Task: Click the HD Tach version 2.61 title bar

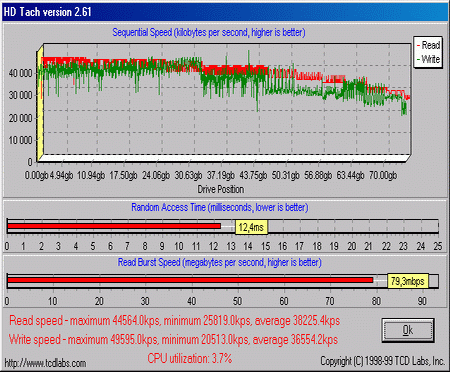Action: click(x=225, y=12)
